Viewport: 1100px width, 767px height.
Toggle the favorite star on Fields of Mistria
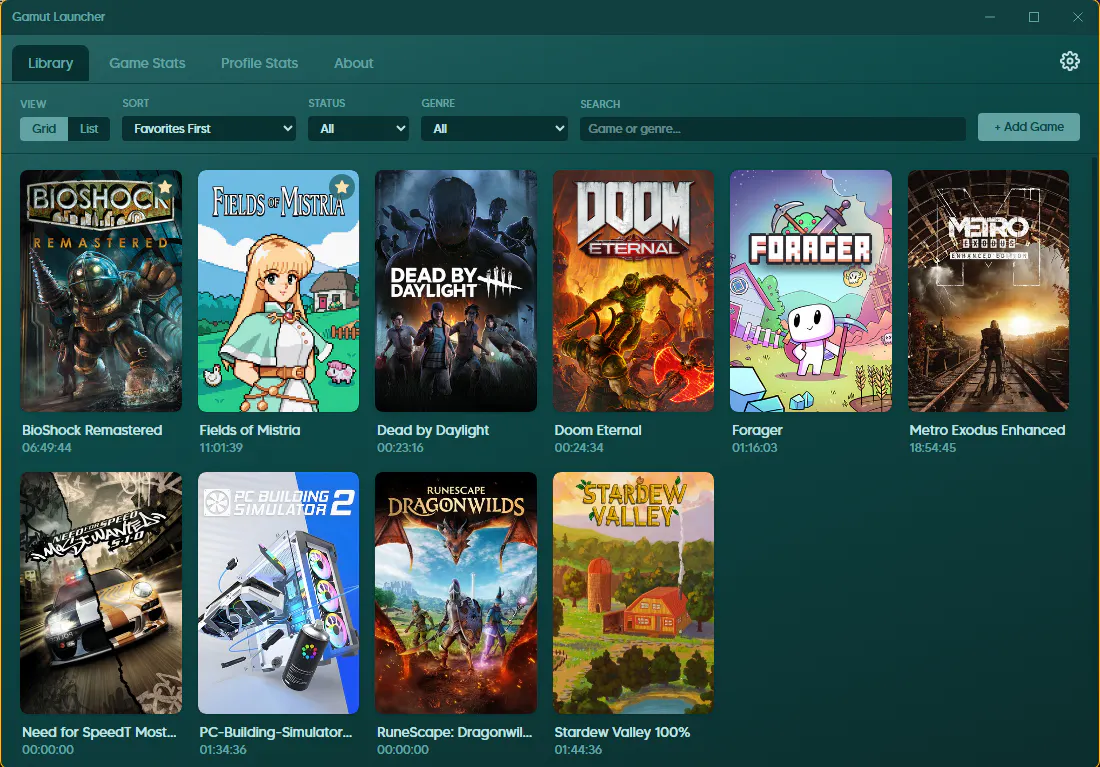[x=342, y=187]
